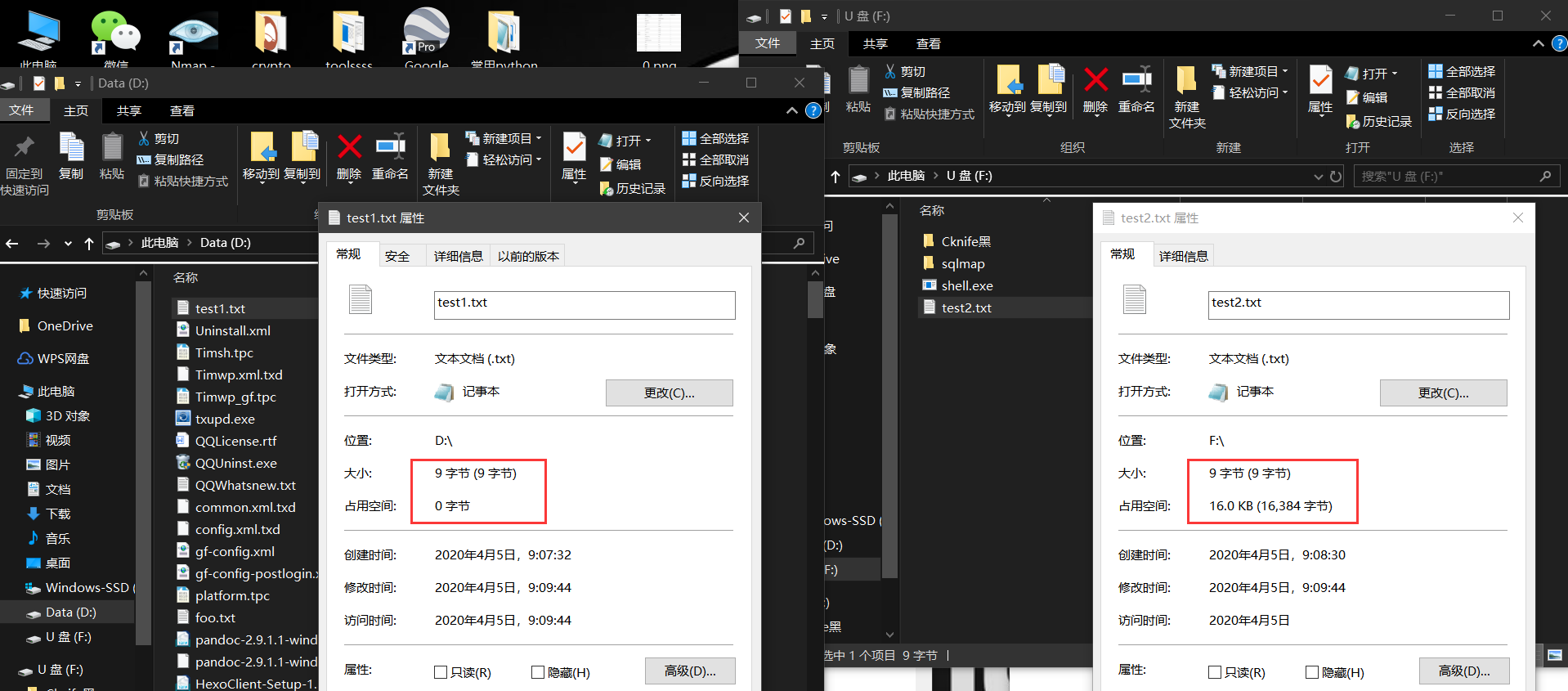Click Move to icon in Data (D:) ribbon
Screen dimensions: 1568x691
pos(262,147)
